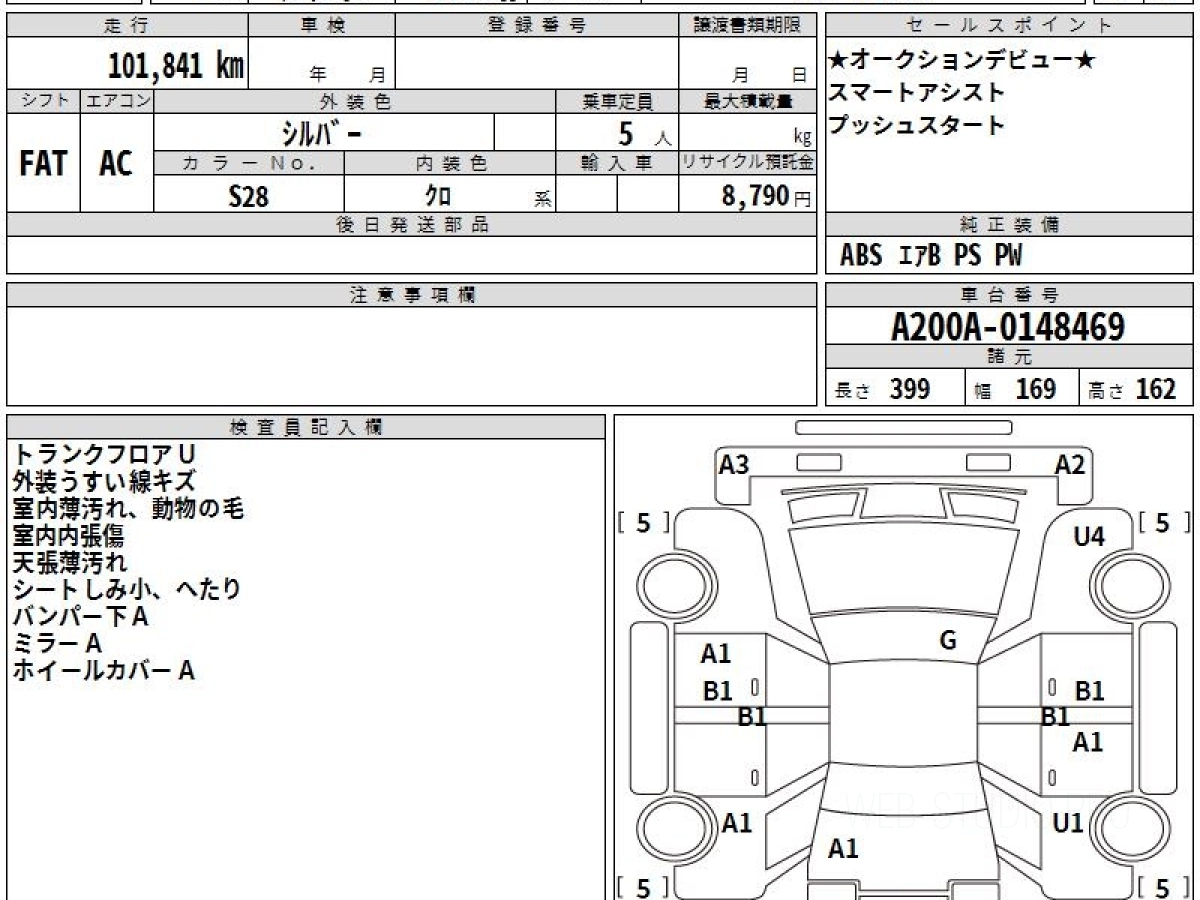This screenshot has width=1200, height=900.
Task: Select the シルバー exterior color value
Action: pos(322,133)
